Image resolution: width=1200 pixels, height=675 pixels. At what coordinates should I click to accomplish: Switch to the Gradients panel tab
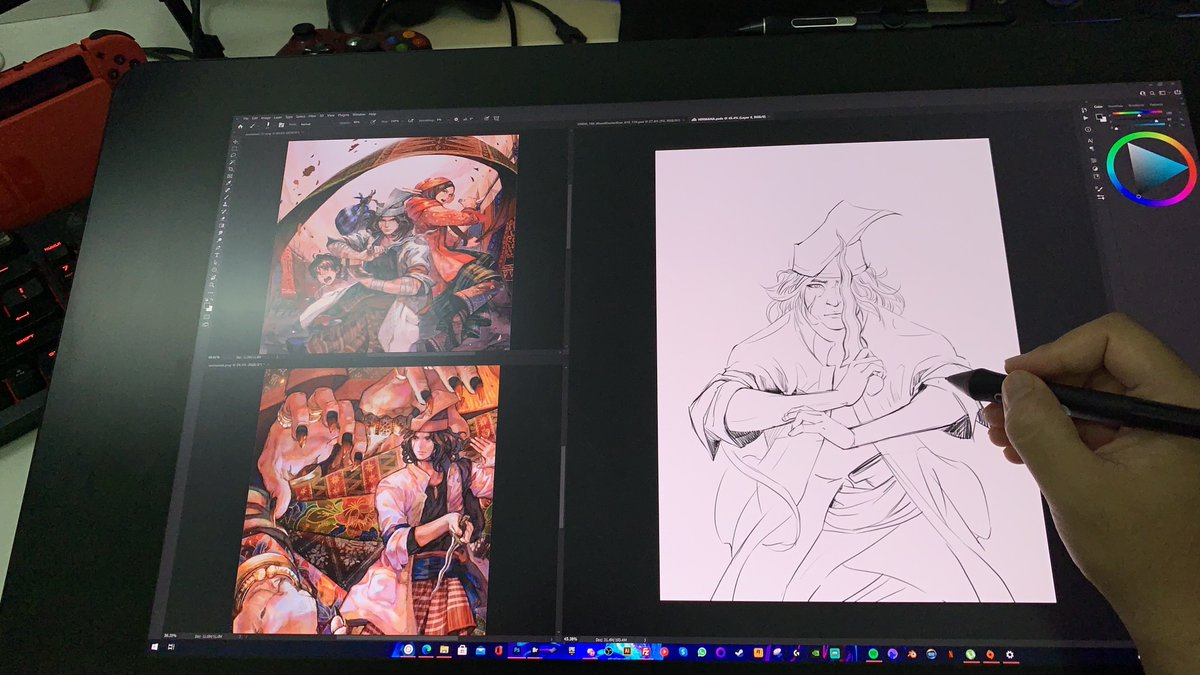1136,105
